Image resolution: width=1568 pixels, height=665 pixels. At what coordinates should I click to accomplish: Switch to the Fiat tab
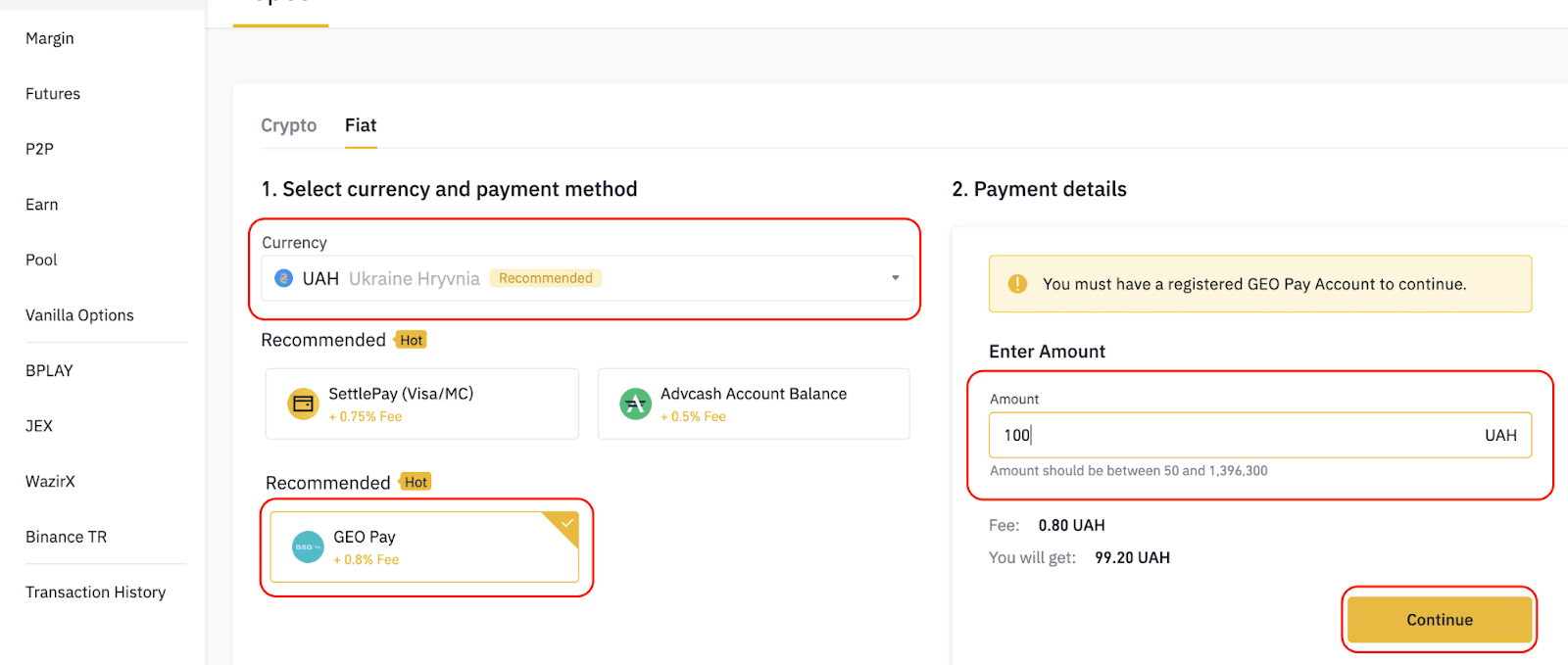point(361,125)
